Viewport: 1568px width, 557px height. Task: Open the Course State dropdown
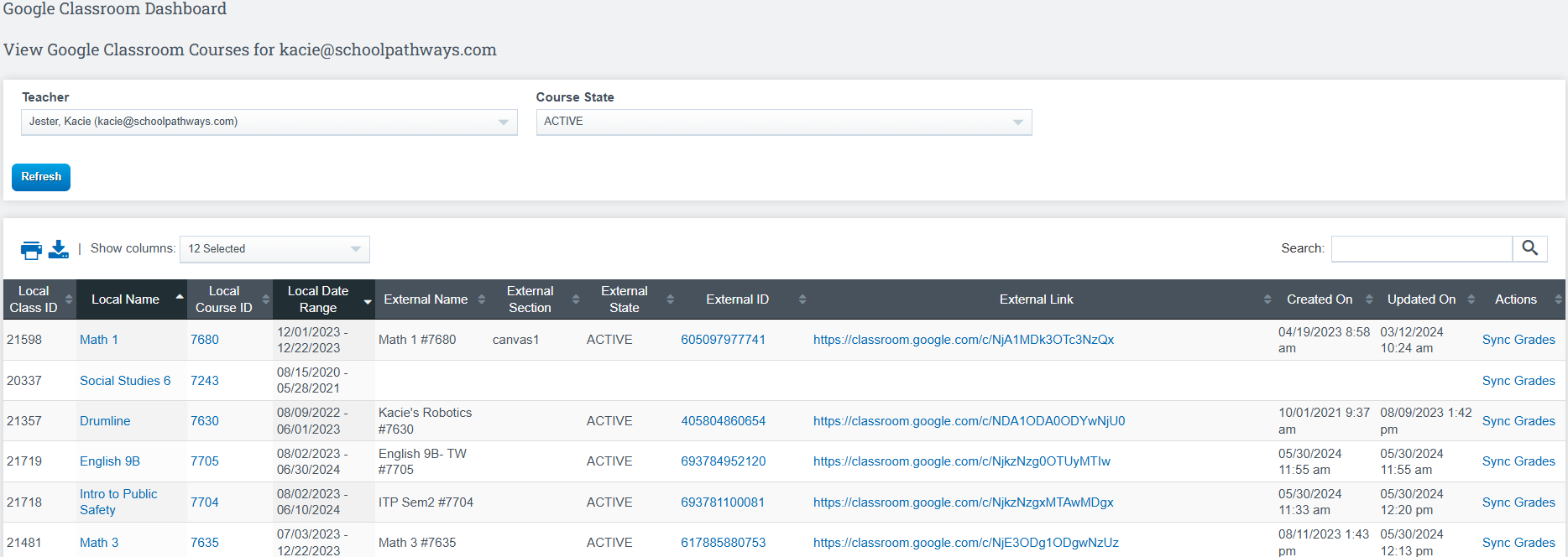(783, 122)
